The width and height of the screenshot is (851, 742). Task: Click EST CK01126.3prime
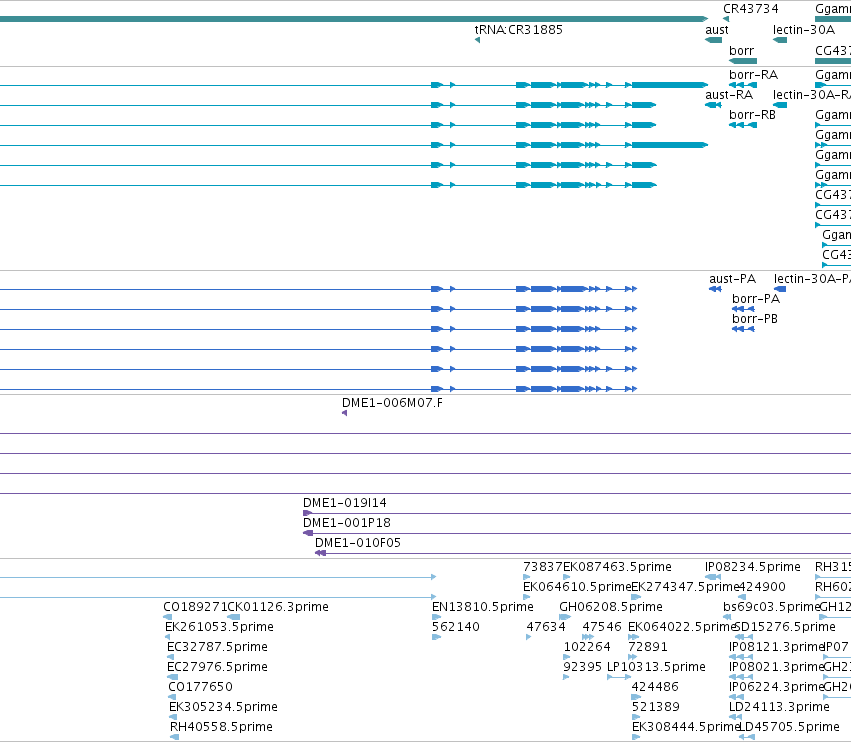[x=278, y=607]
